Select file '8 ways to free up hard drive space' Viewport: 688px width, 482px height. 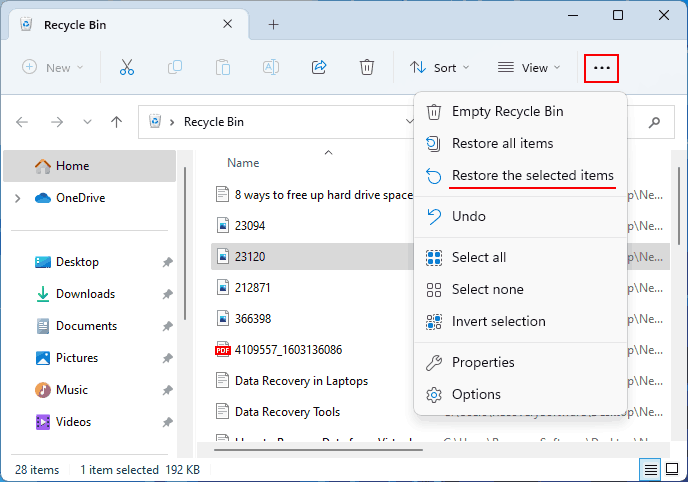click(x=314, y=195)
